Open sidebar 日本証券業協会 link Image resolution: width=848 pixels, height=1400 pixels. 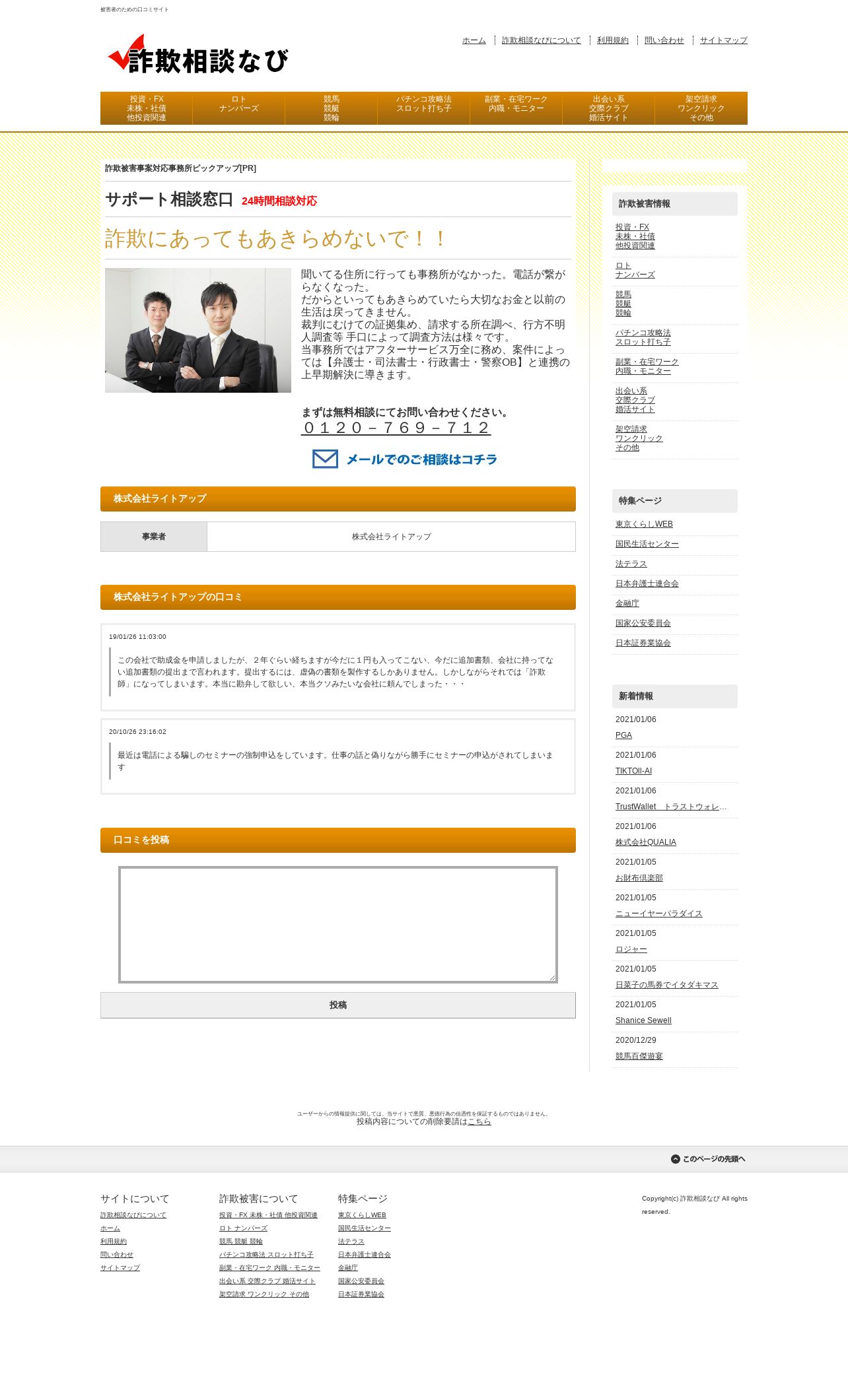click(643, 643)
